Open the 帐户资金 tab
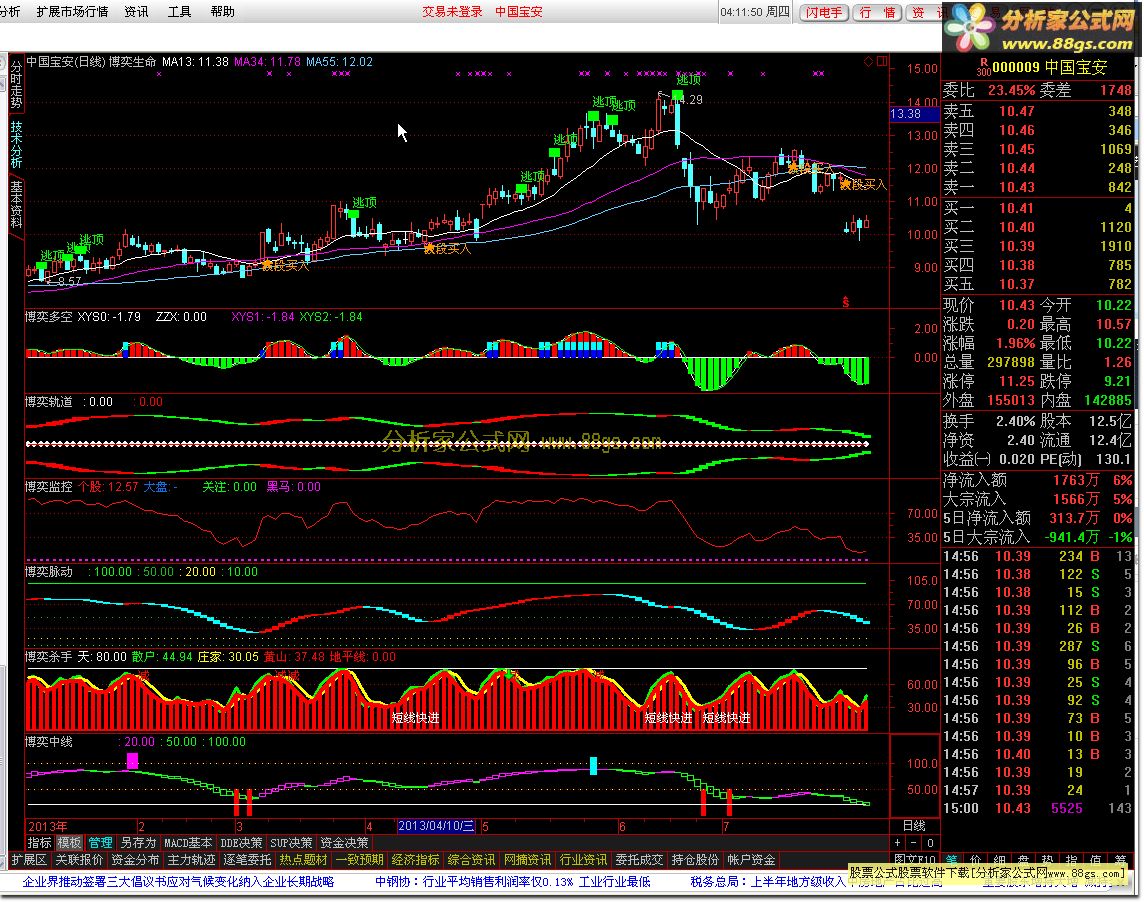 751,860
